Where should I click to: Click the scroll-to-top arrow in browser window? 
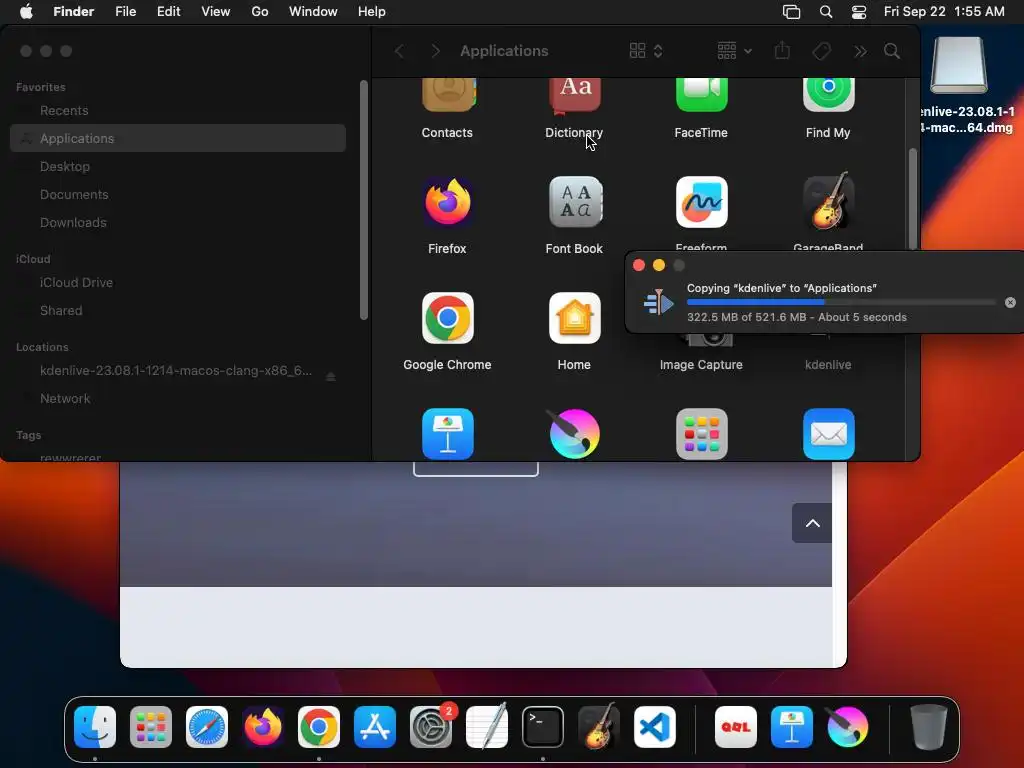pos(812,523)
